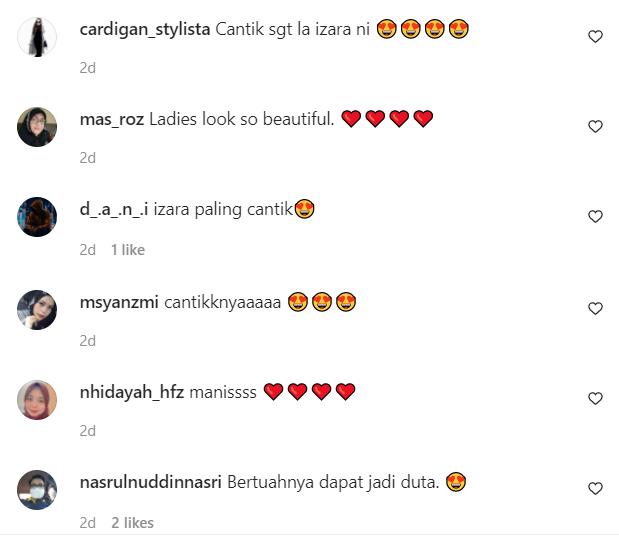Viewport: 619px width, 537px height.
Task: Open the nasrulnuddinnasri username link
Action: (x=151, y=482)
